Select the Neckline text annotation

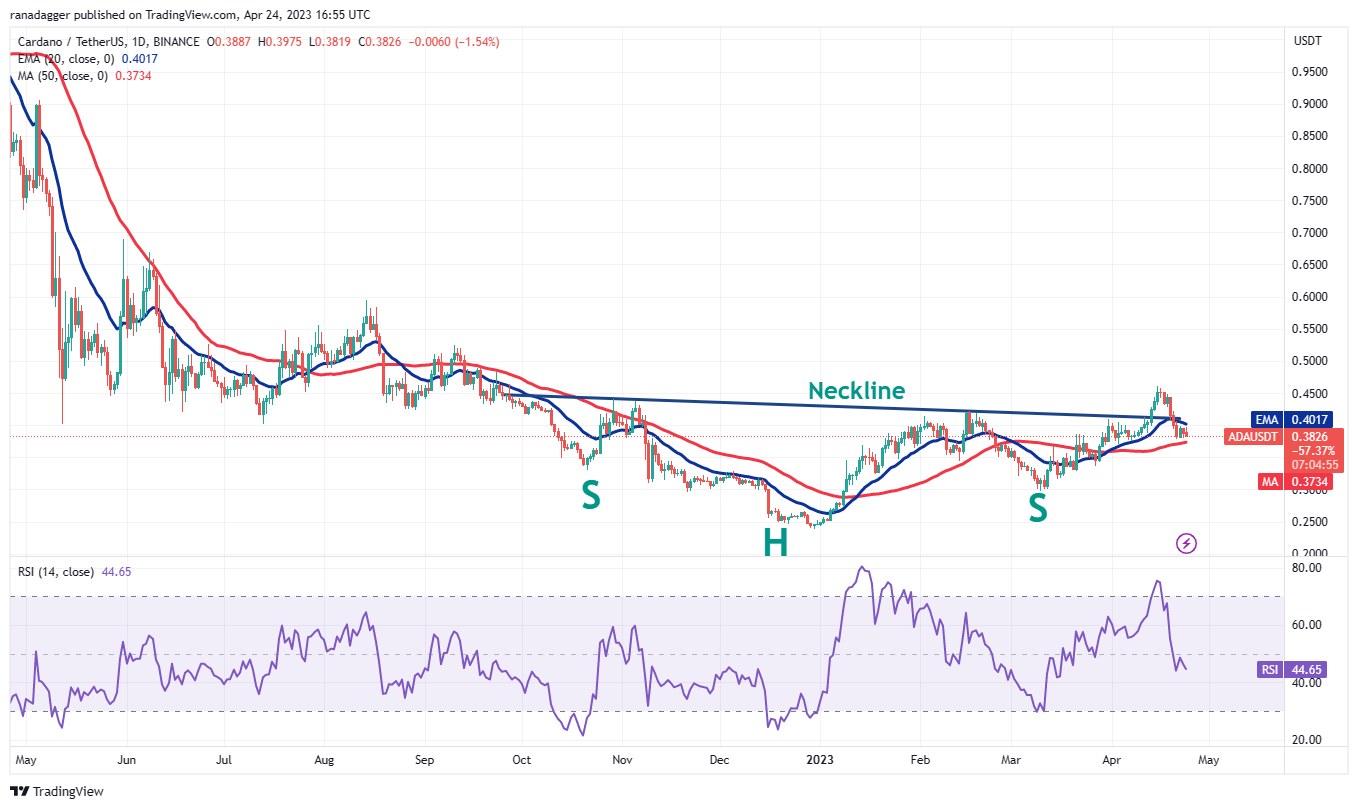click(x=857, y=391)
